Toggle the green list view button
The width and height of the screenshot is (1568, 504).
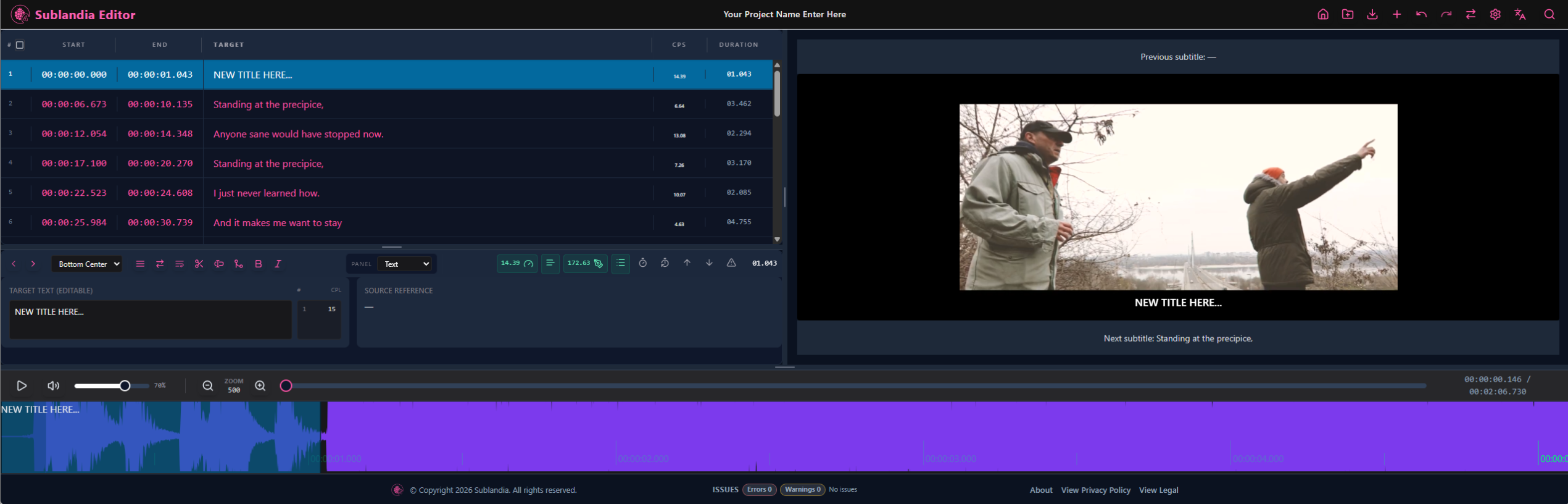coord(620,263)
